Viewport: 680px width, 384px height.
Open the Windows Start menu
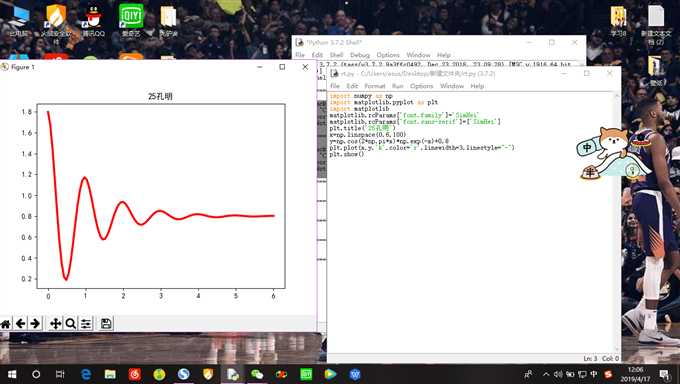pyautogui.click(x=12, y=374)
